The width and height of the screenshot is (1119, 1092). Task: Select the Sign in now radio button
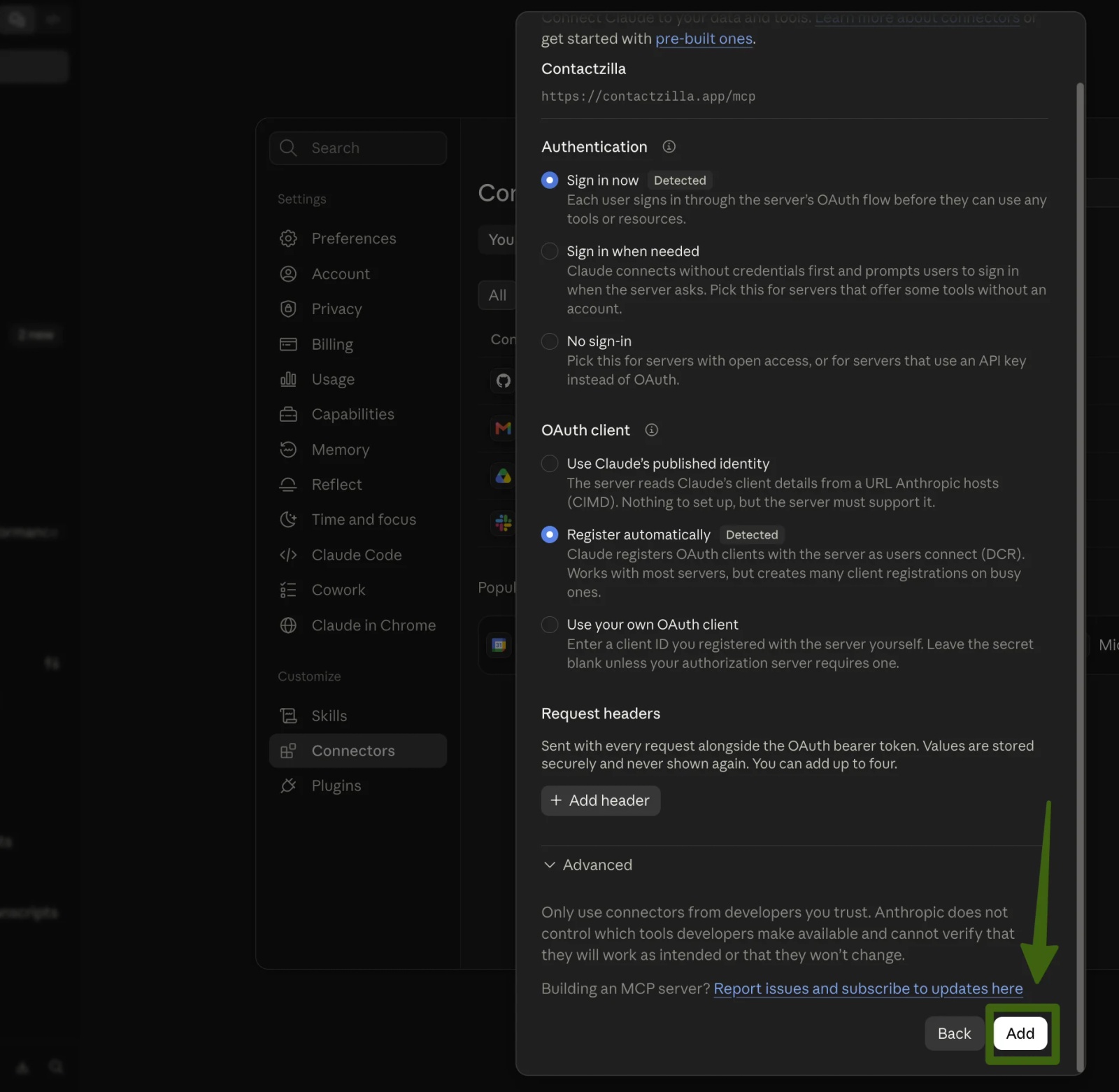[550, 180]
